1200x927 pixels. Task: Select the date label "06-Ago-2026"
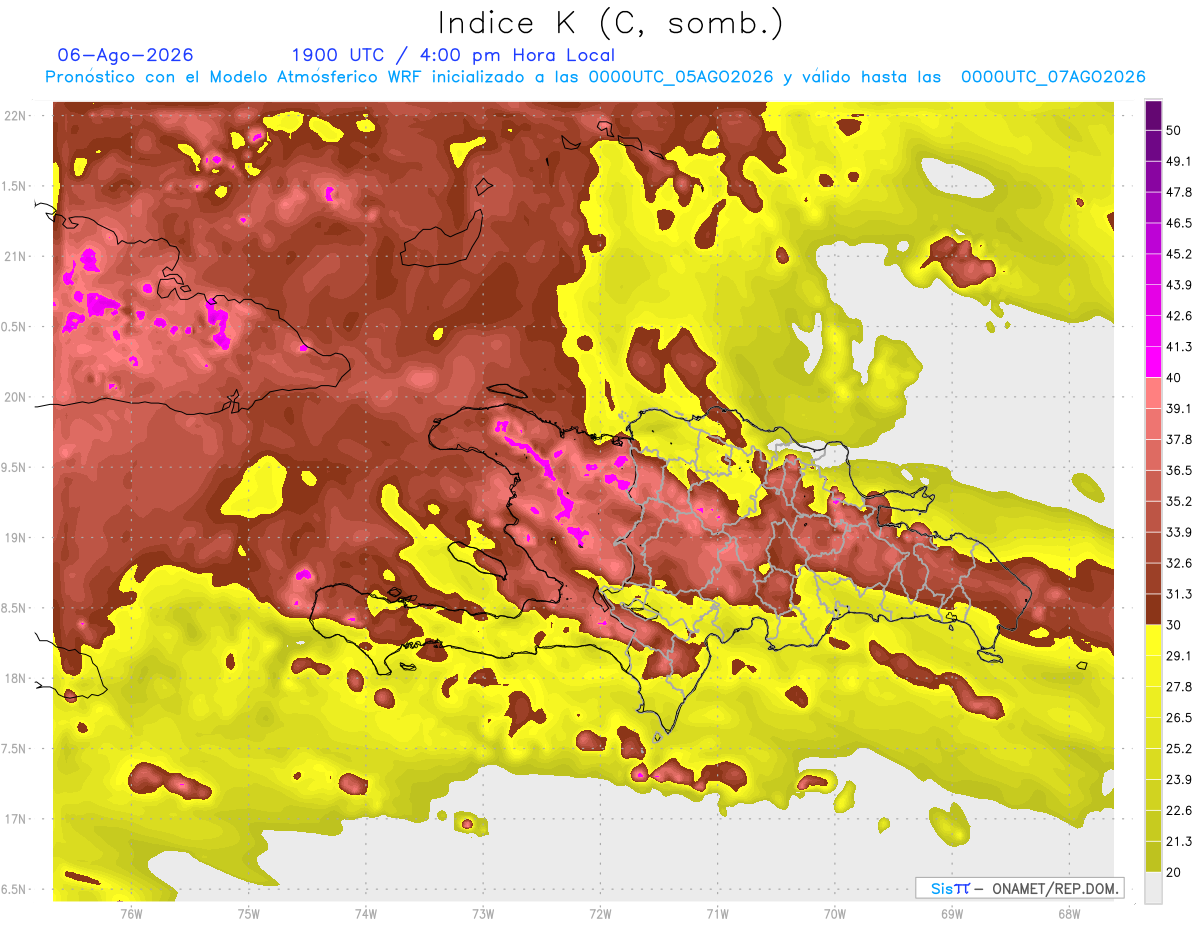126,55
